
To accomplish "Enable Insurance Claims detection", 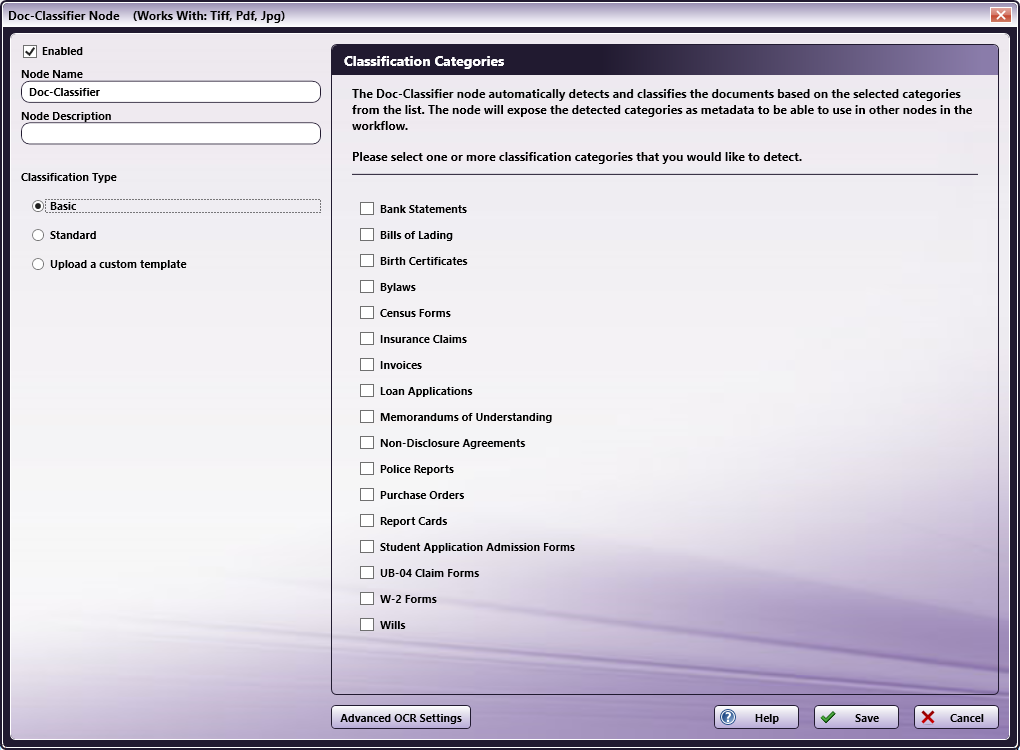I will click(367, 339).
